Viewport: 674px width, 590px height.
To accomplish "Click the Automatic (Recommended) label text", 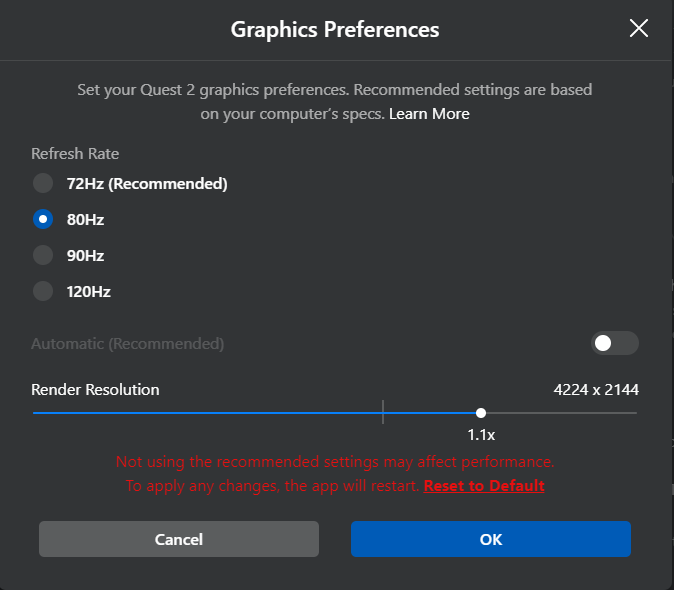I will click(x=128, y=344).
